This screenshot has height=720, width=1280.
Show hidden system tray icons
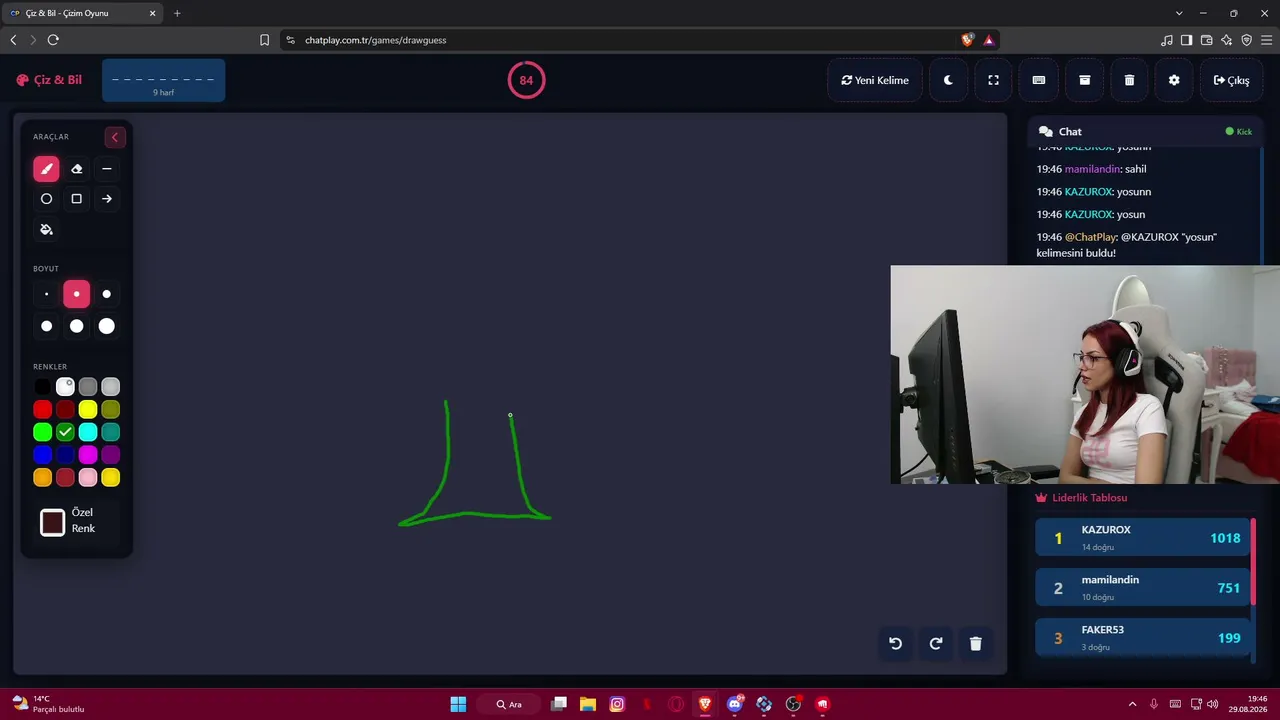[x=1132, y=704]
